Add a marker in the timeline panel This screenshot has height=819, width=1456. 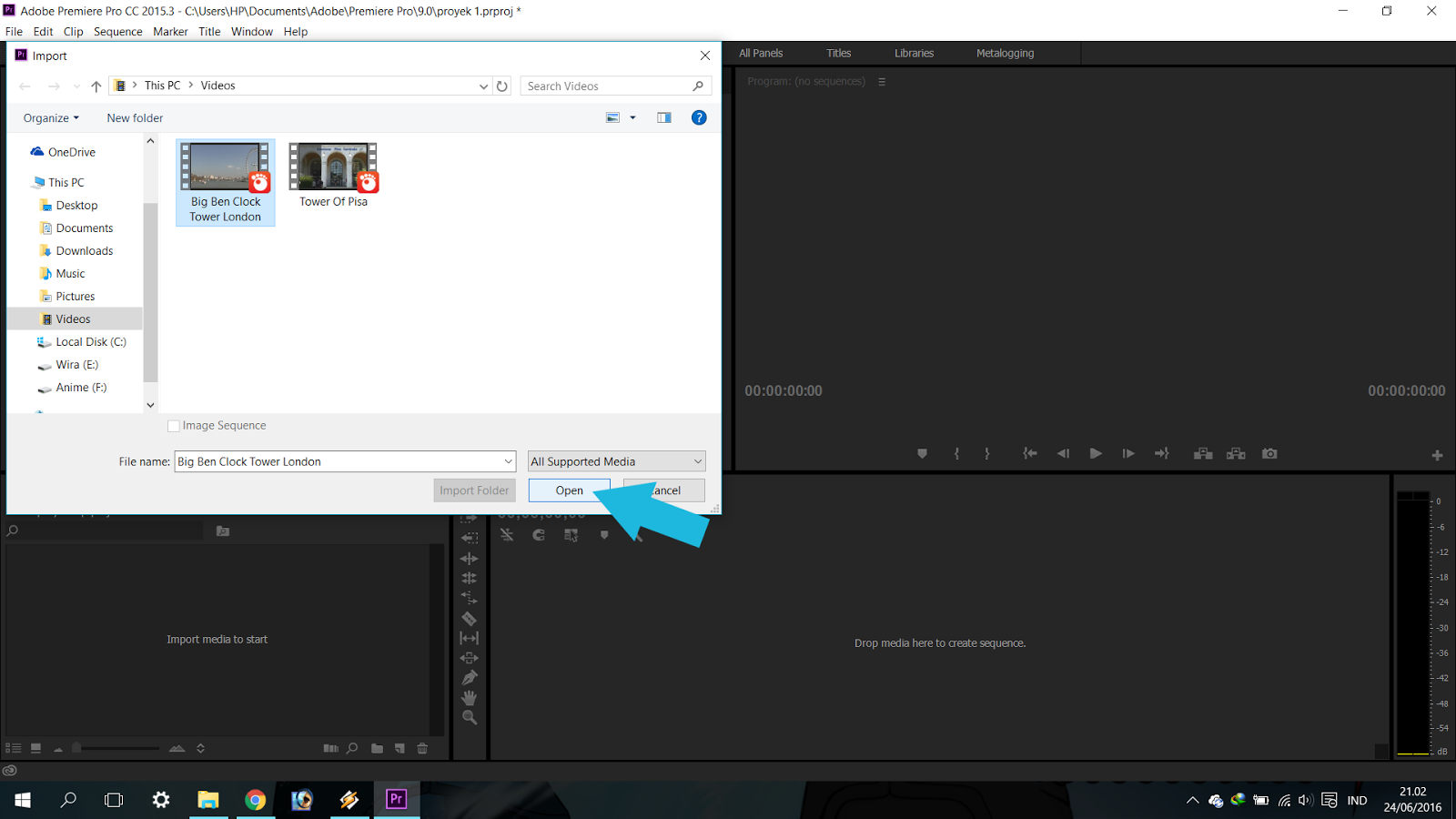(604, 535)
